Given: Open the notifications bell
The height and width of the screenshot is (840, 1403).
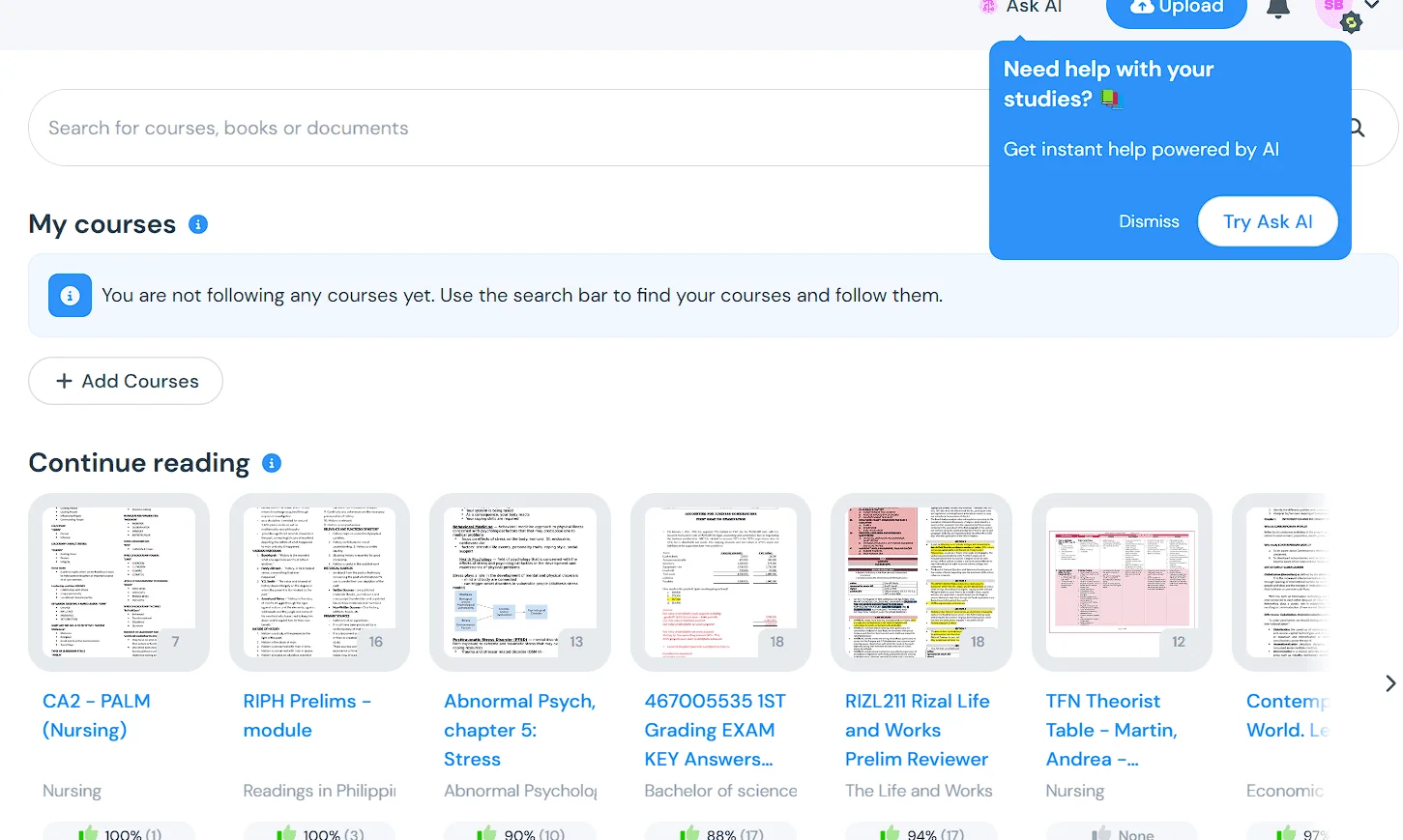Looking at the screenshot, I should coord(1278,9).
